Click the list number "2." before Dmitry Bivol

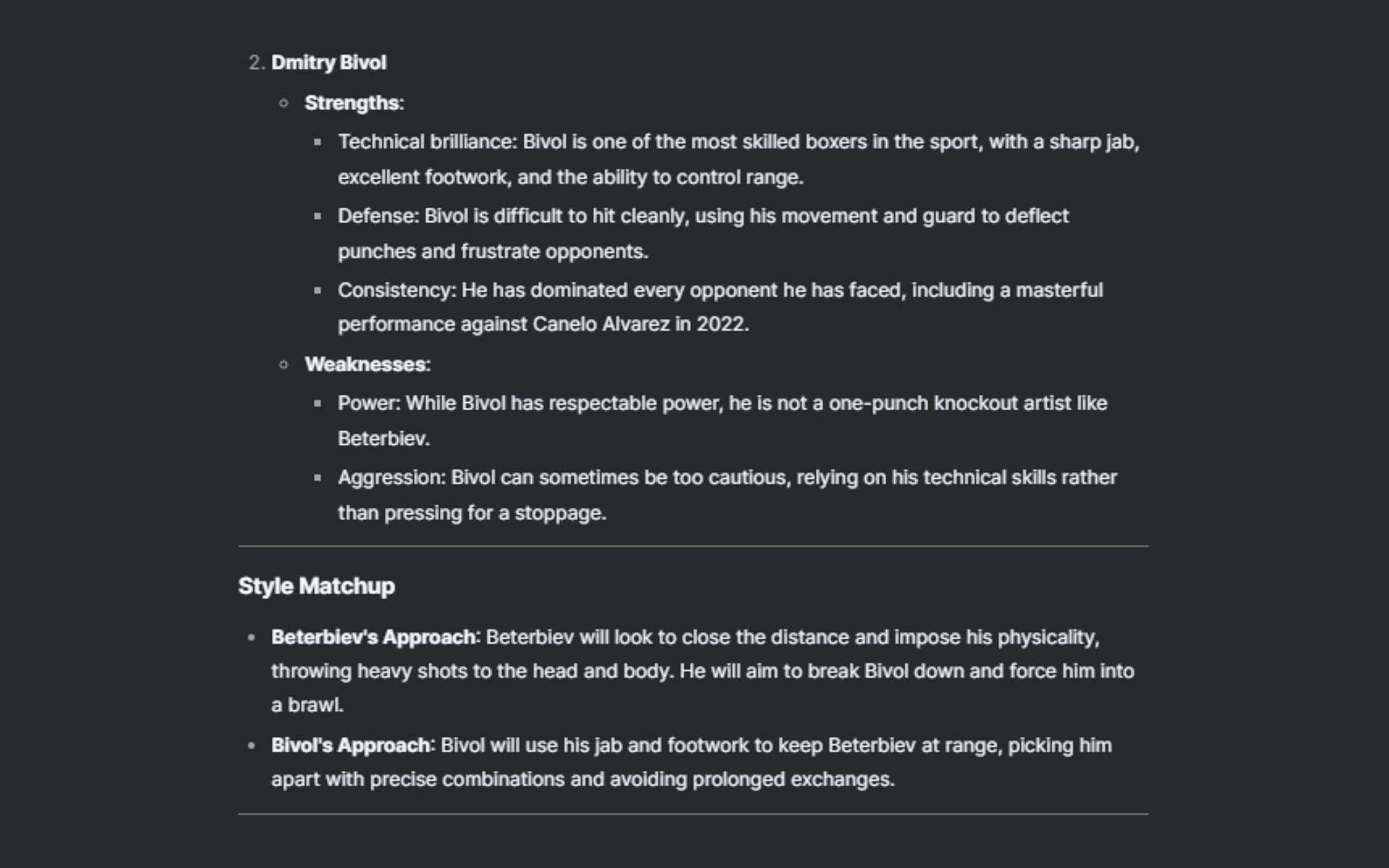coord(256,63)
